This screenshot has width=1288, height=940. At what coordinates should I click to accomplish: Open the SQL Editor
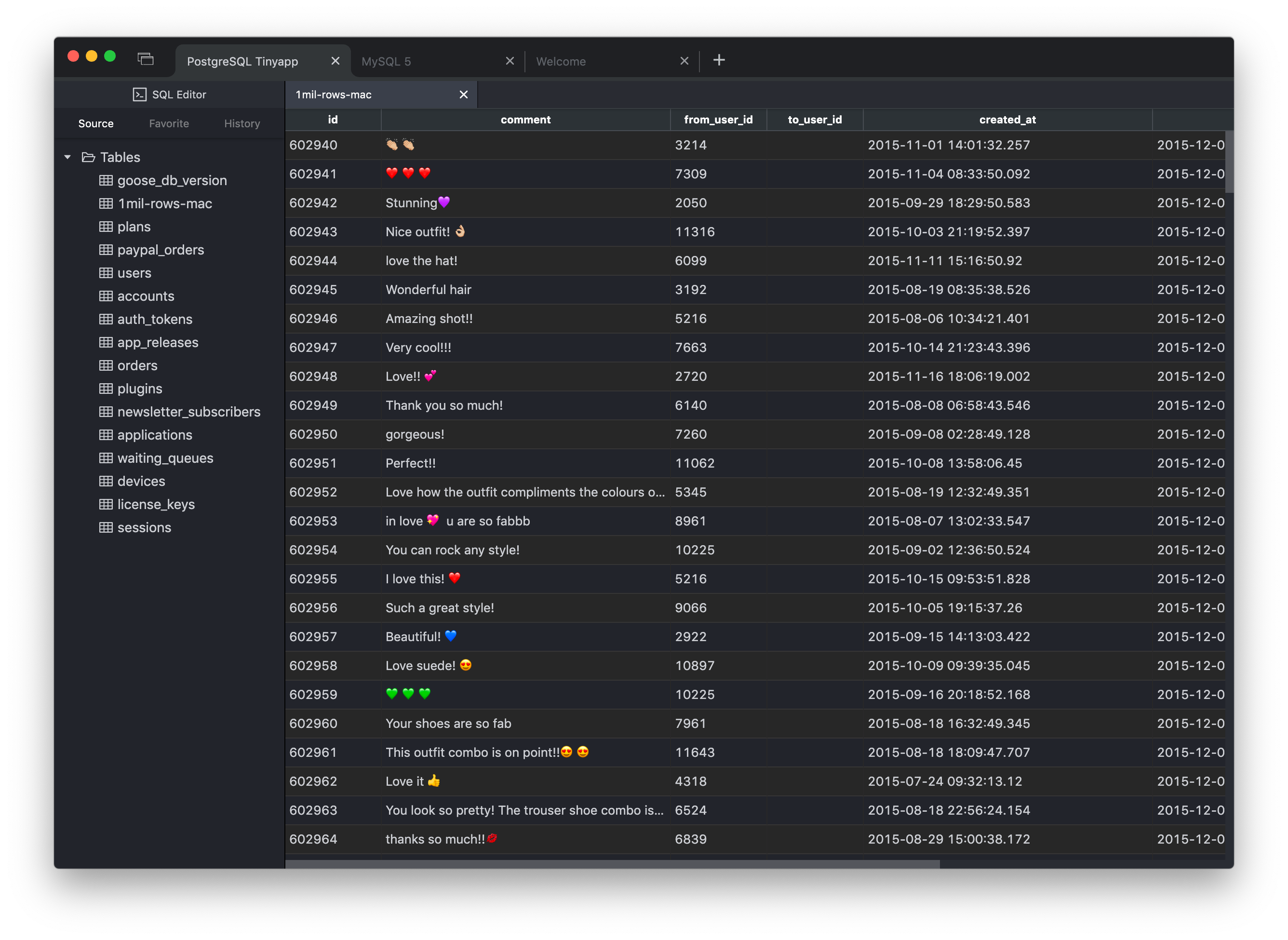[169, 94]
